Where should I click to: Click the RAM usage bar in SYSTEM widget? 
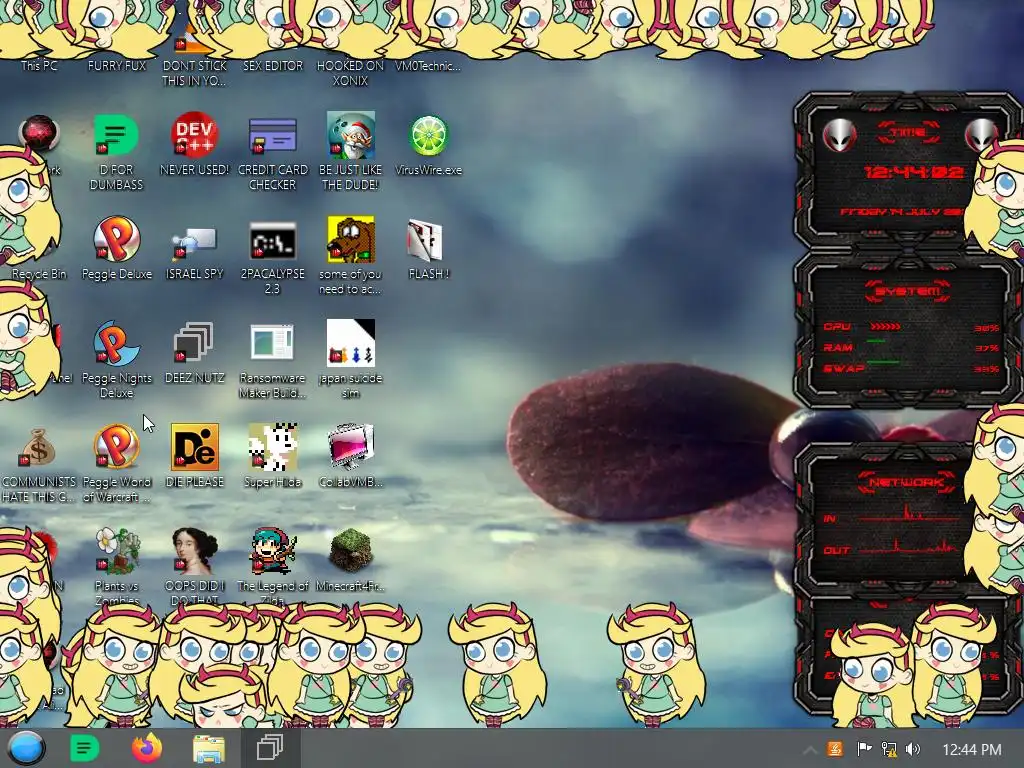point(876,341)
